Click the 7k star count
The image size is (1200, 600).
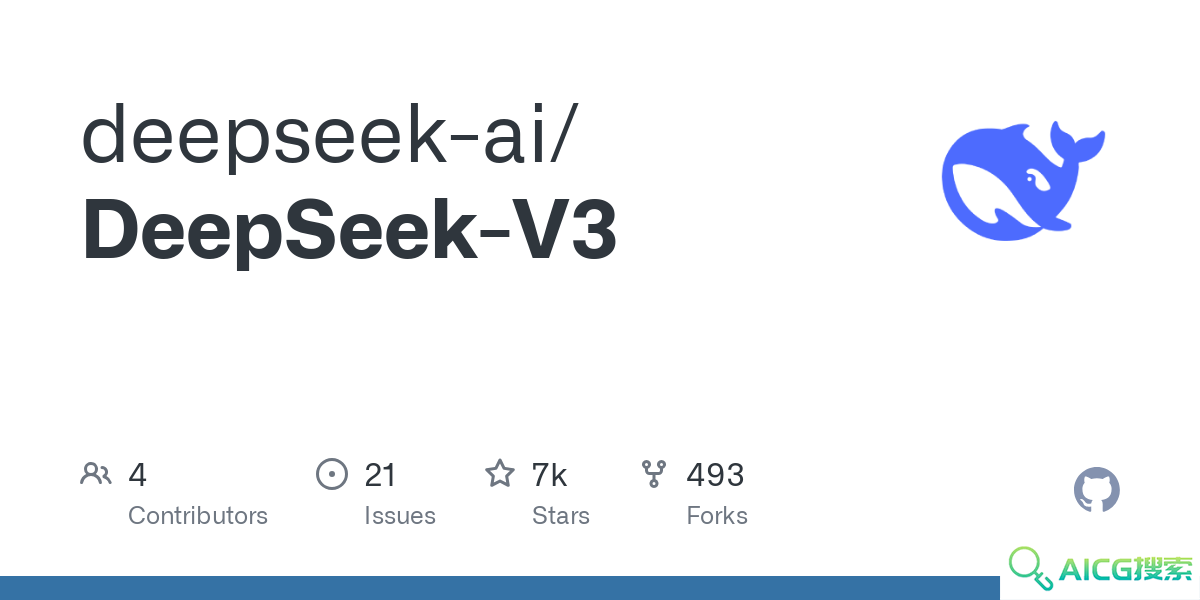[x=549, y=475]
